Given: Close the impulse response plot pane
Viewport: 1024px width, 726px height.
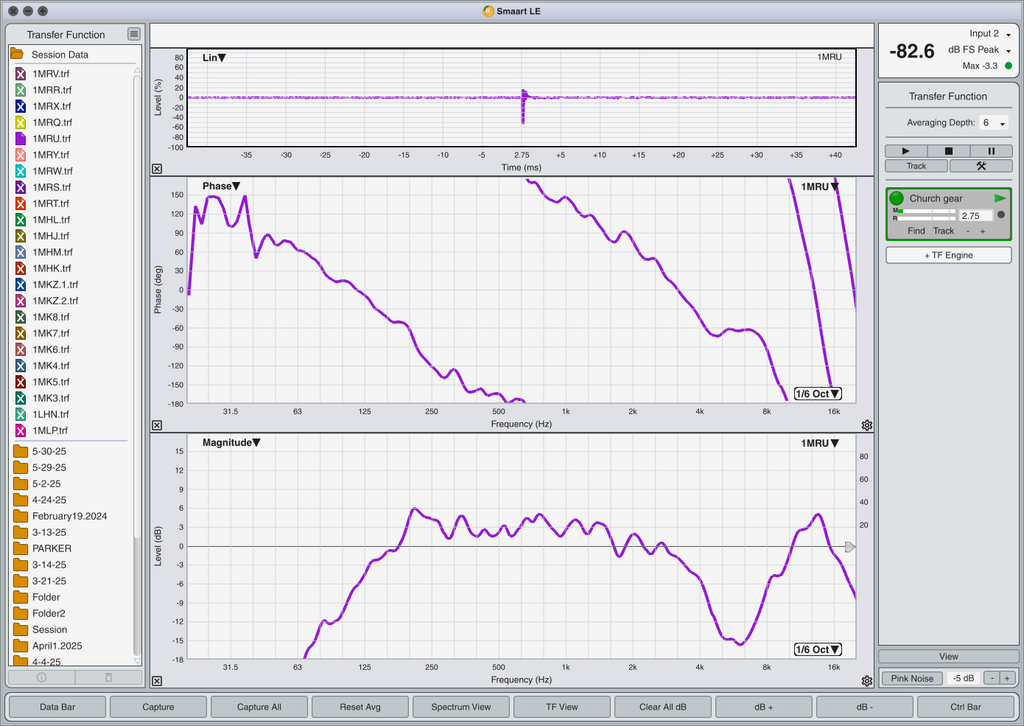Looking at the screenshot, I should pyautogui.click(x=157, y=168).
